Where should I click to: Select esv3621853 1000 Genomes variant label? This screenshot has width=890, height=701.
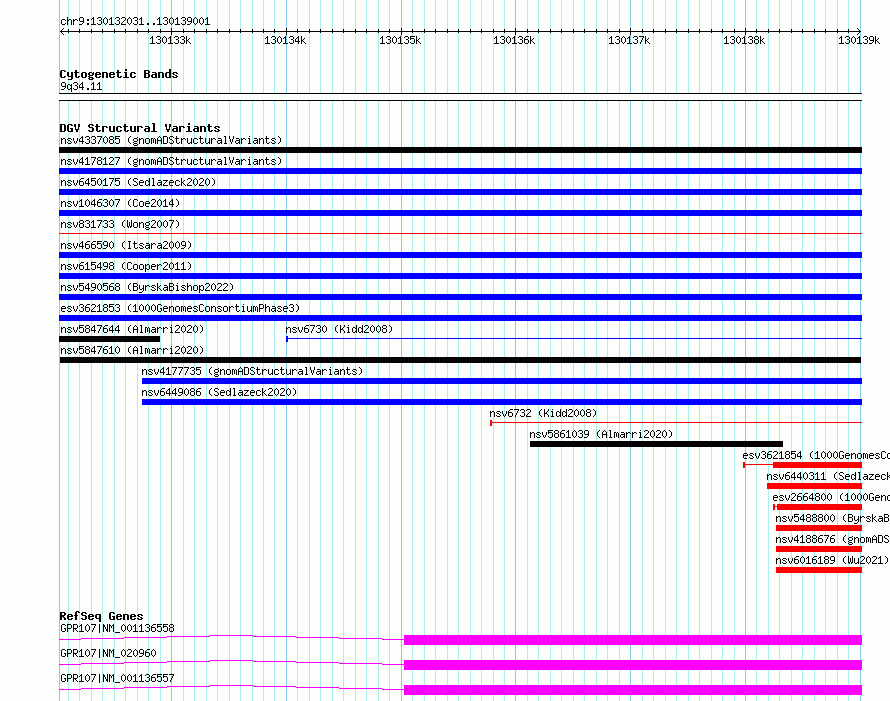click(x=180, y=308)
